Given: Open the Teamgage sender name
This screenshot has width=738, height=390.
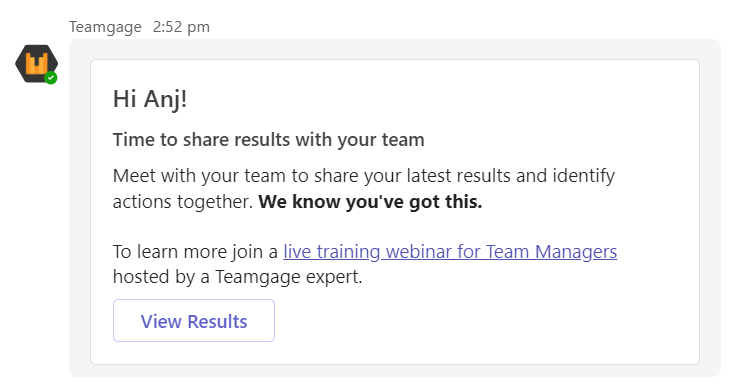Looking at the screenshot, I should click(105, 27).
